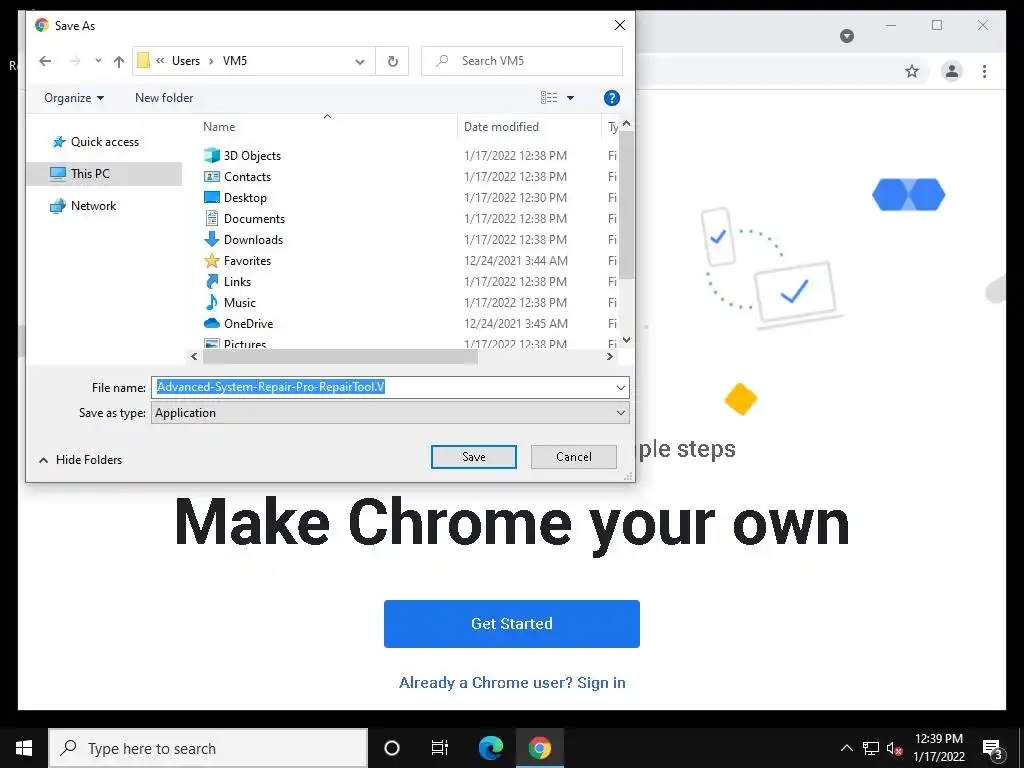Show hidden system tray icons
The image size is (1024, 768).
[x=846, y=748]
